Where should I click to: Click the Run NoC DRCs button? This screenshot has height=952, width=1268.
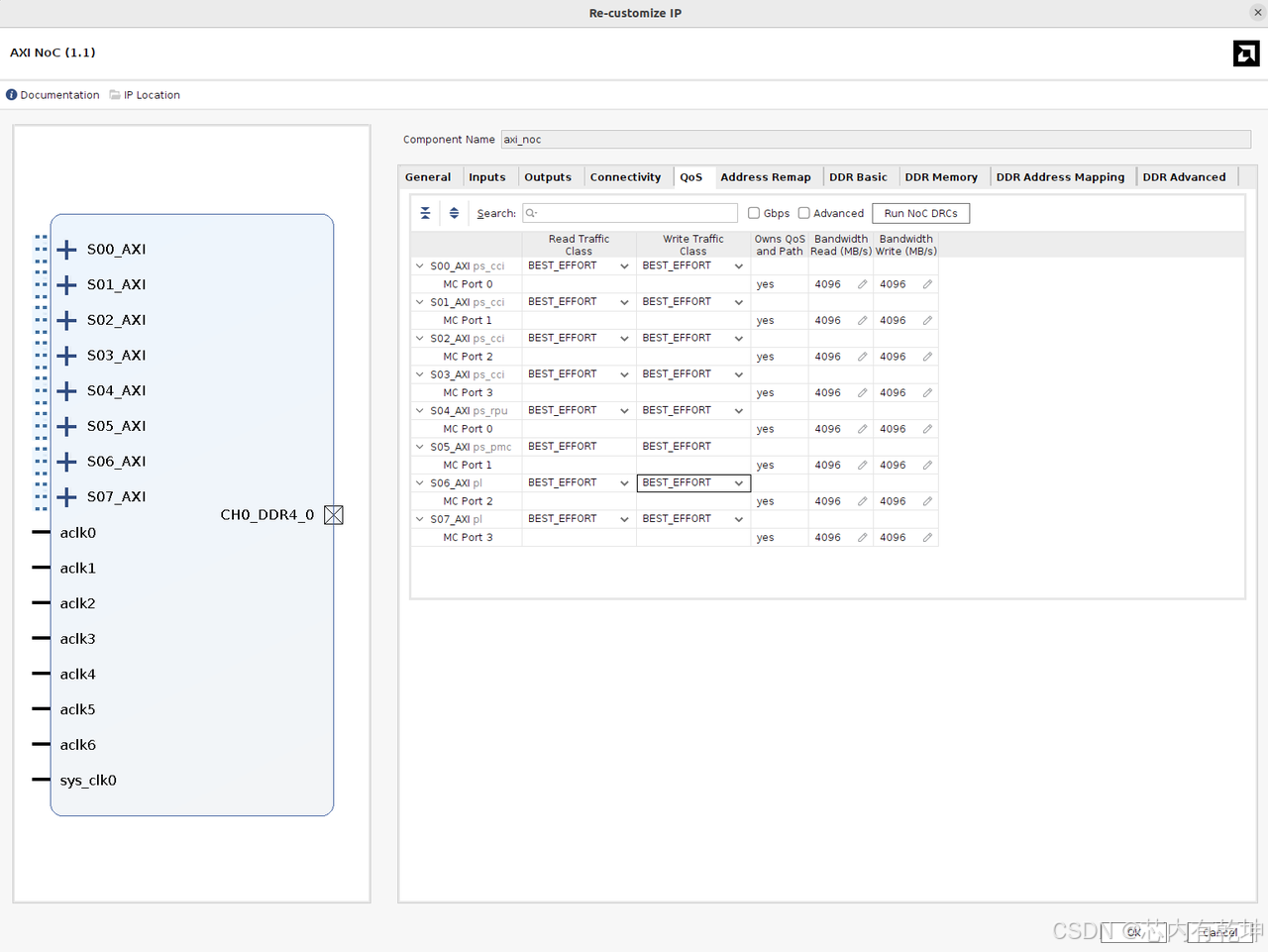pos(920,213)
